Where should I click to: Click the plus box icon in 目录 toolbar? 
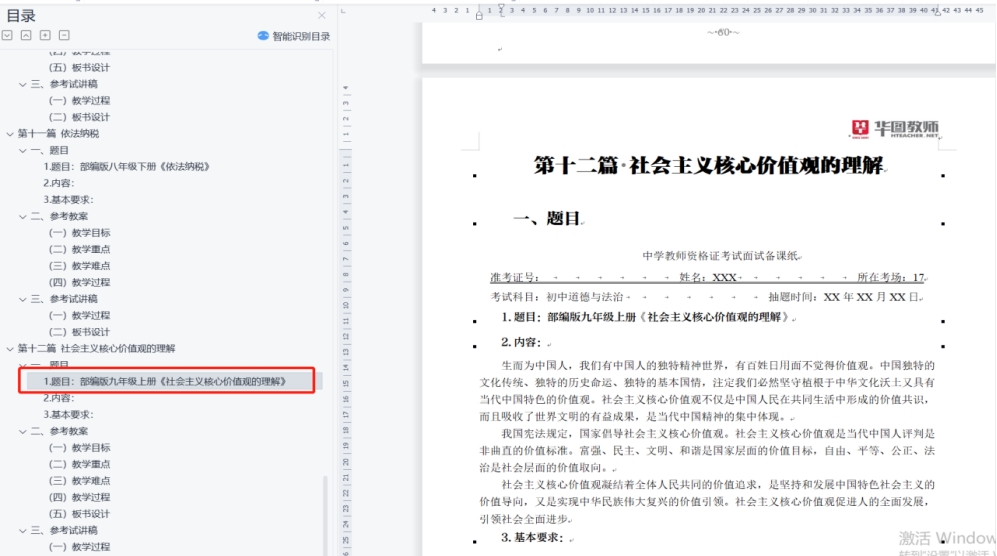(x=46, y=35)
